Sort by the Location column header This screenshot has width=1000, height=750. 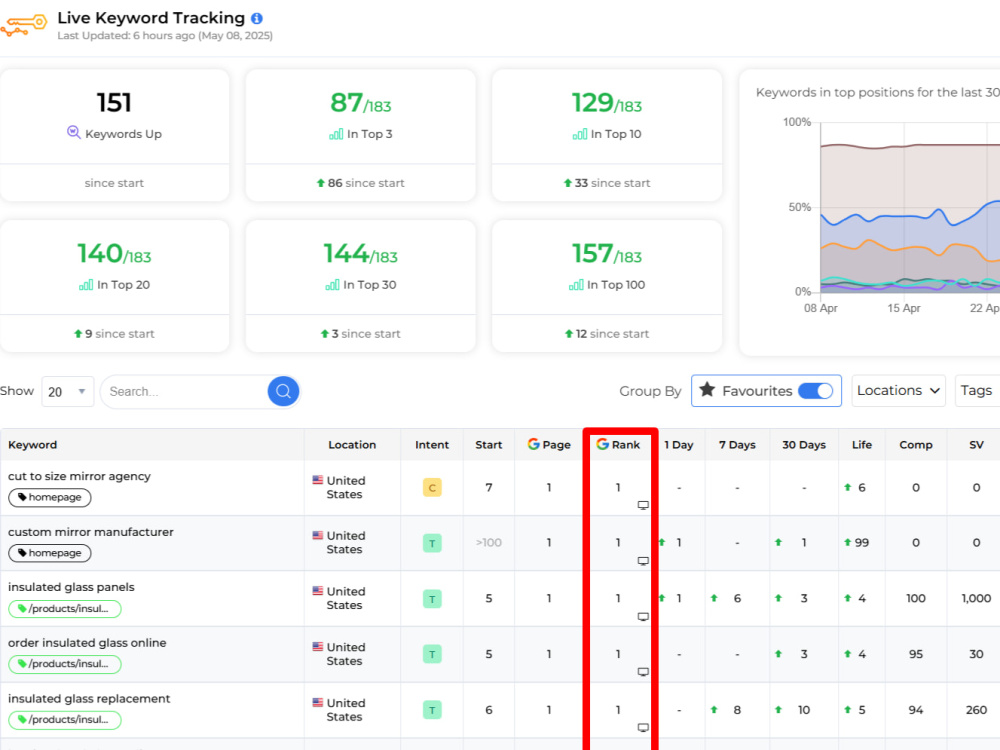point(352,445)
